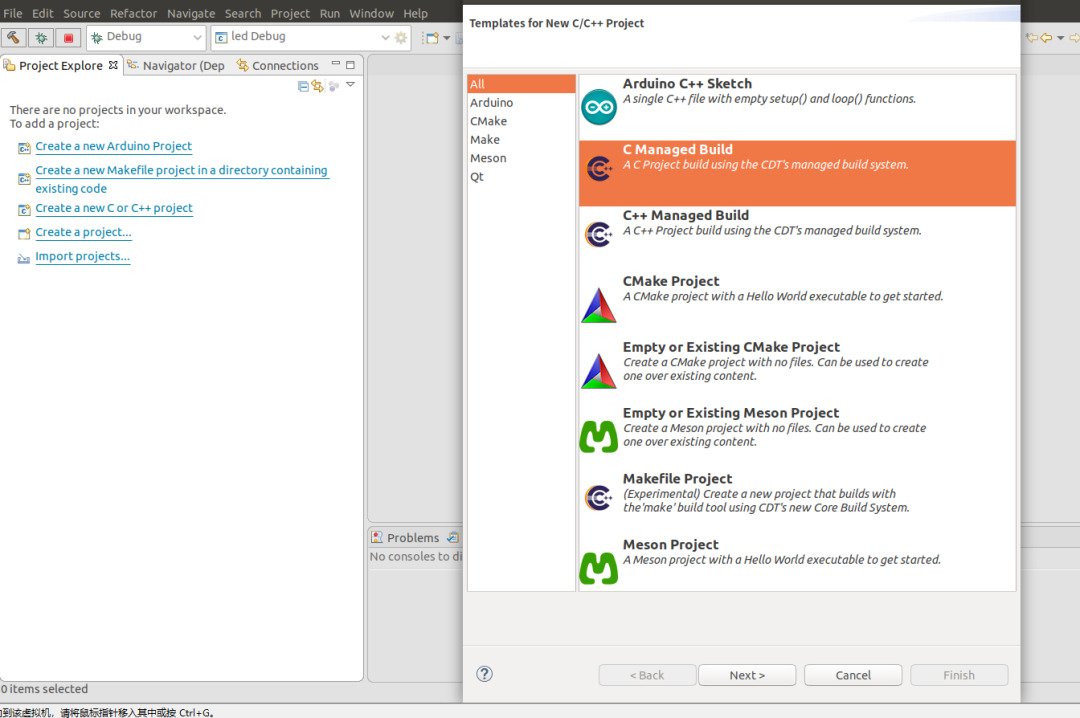Open the arrow beside the New wizard icon
Screen dimensions: 1080x718
pyautogui.click(x=446, y=38)
